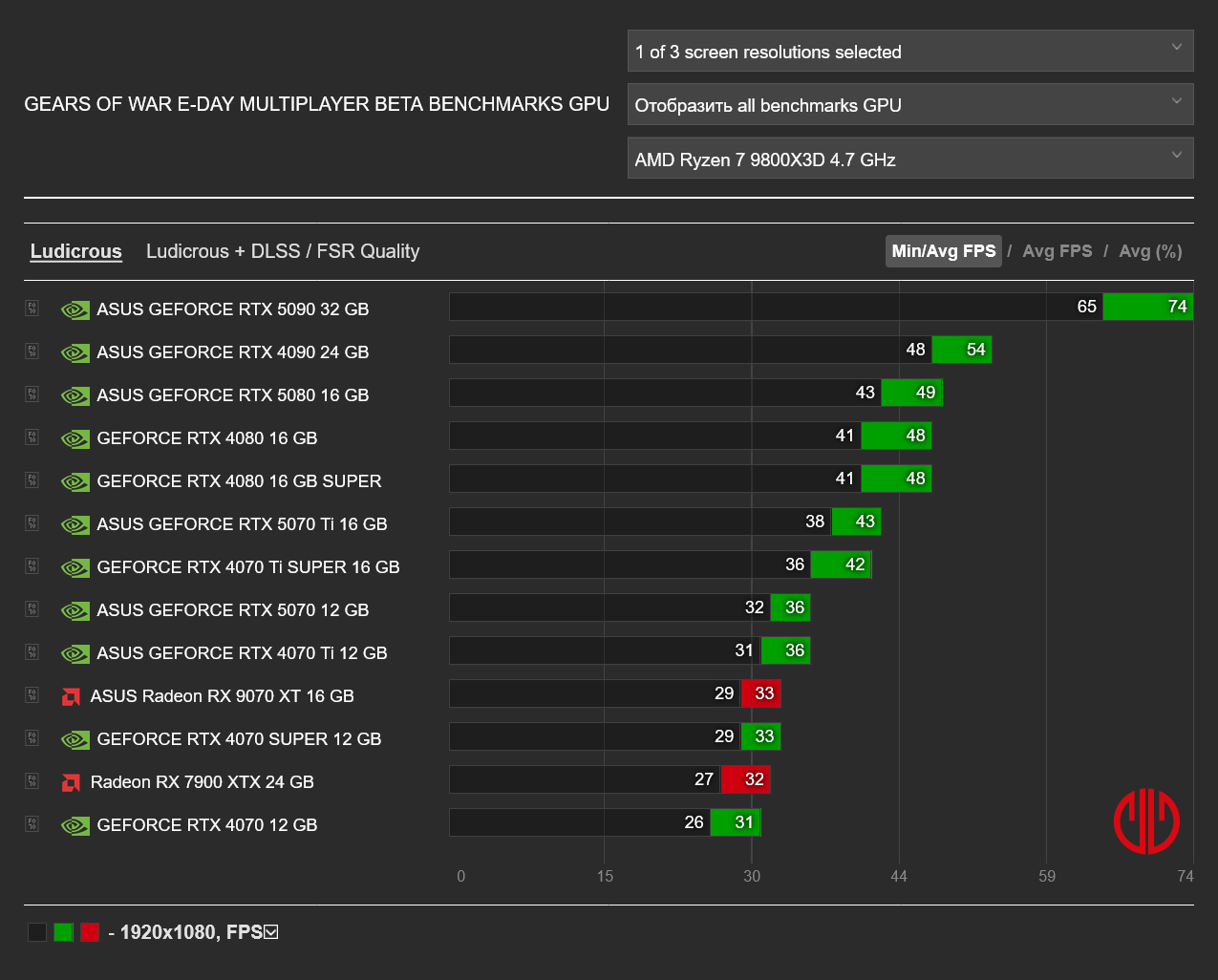Click the NVIDIA logo beside GEFORCE RTX 4080 16 GB

coord(75,438)
